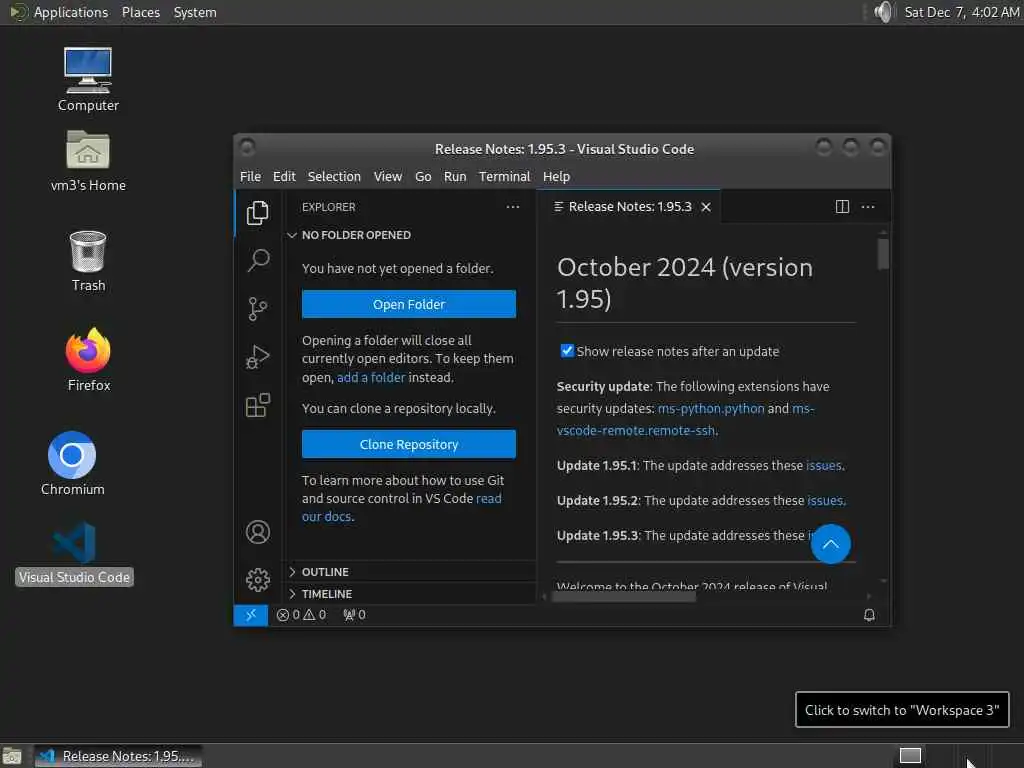The image size is (1024, 768).
Task: Open the Selection menu
Action: coord(334,176)
